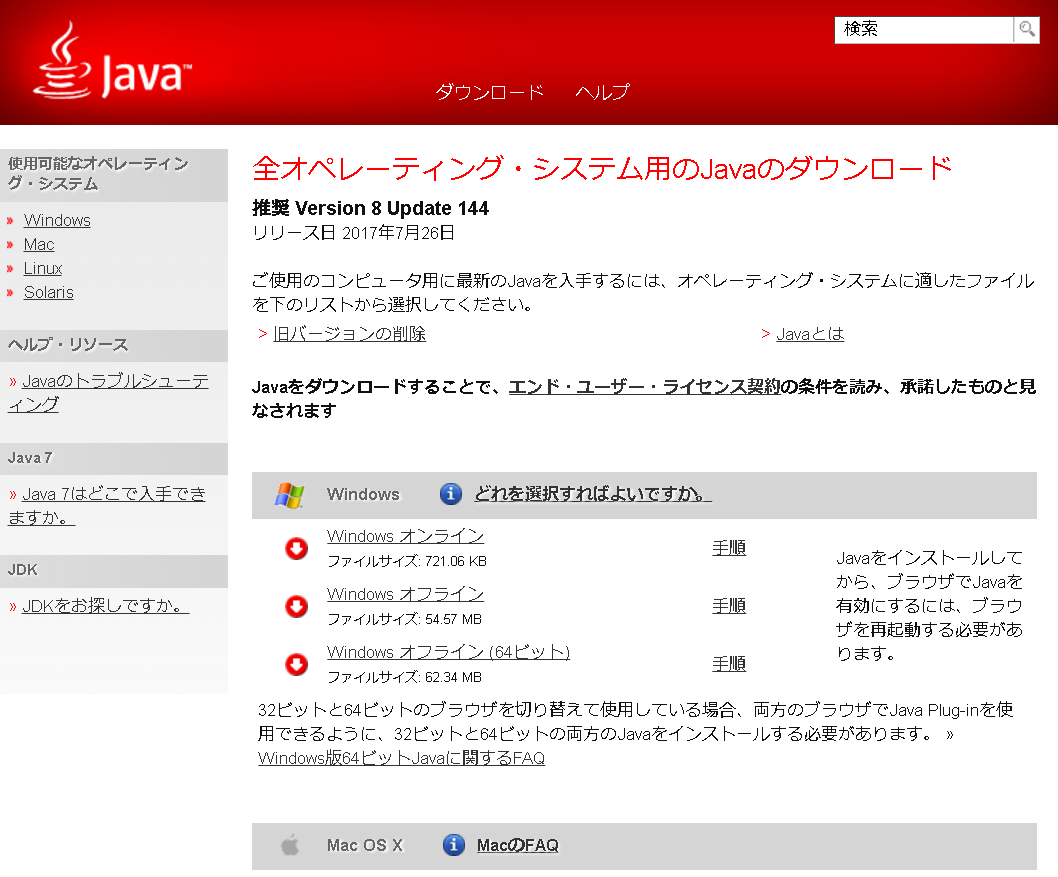Select Linux in the sidebar
Screen dimensions: 1058x877
[x=43, y=268]
